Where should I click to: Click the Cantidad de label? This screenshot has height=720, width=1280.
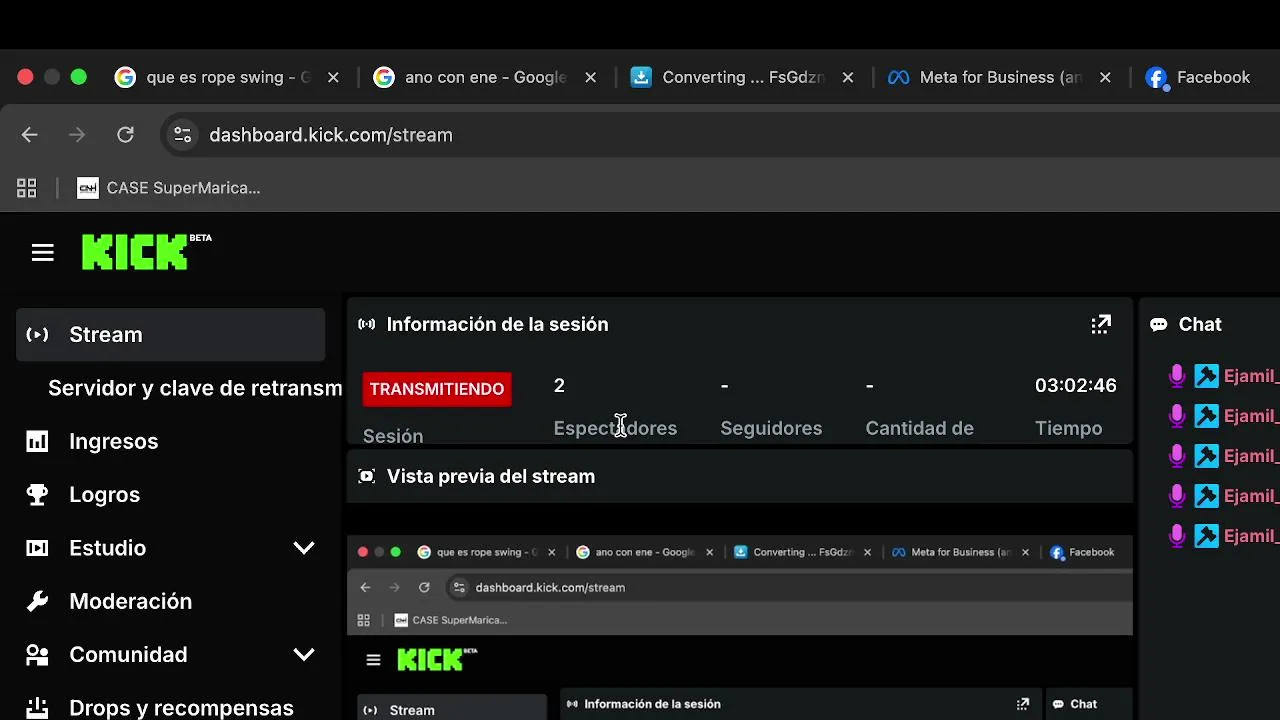click(919, 428)
